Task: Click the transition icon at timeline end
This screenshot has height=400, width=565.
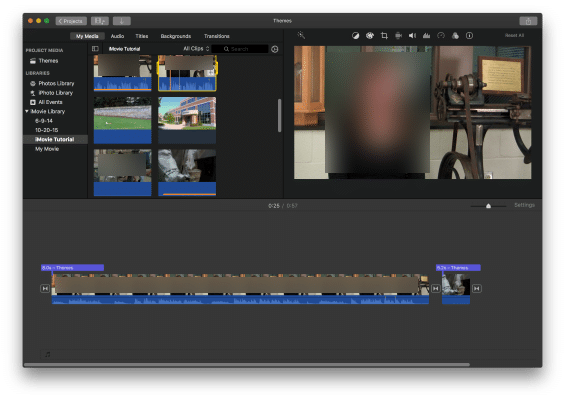Action: (x=477, y=288)
